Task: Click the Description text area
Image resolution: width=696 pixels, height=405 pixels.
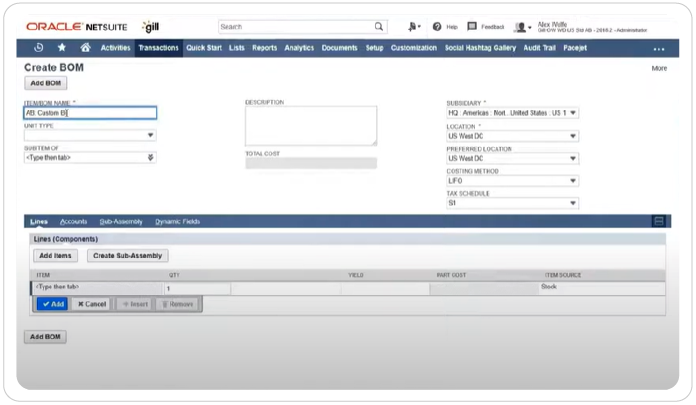Action: pyautogui.click(x=311, y=126)
